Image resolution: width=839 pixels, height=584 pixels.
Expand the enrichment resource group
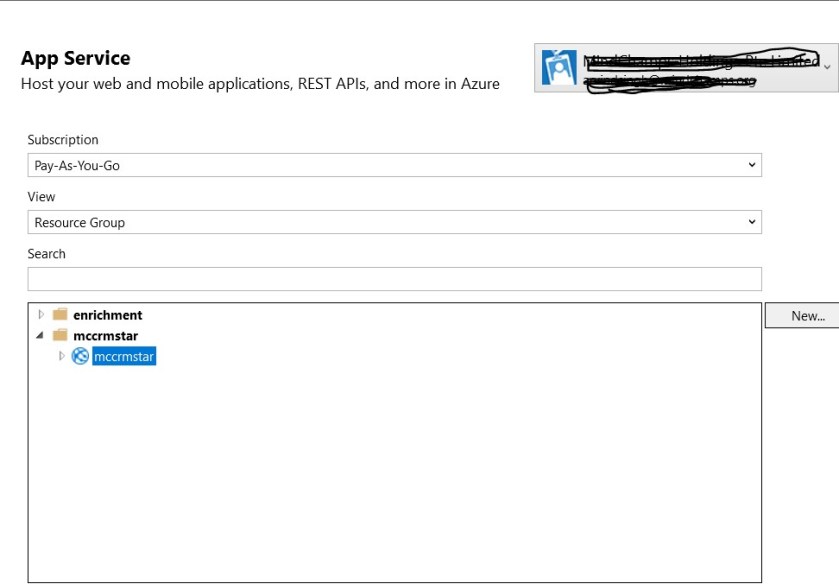(41, 314)
